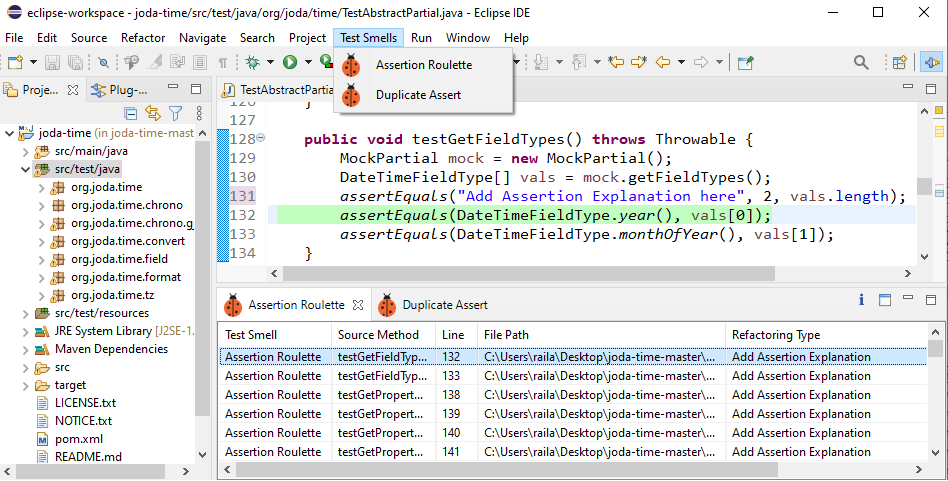Open dropdown arrow next to Debug icon
Image resolution: width=948 pixels, height=481 pixels.
pyautogui.click(x=270, y=62)
